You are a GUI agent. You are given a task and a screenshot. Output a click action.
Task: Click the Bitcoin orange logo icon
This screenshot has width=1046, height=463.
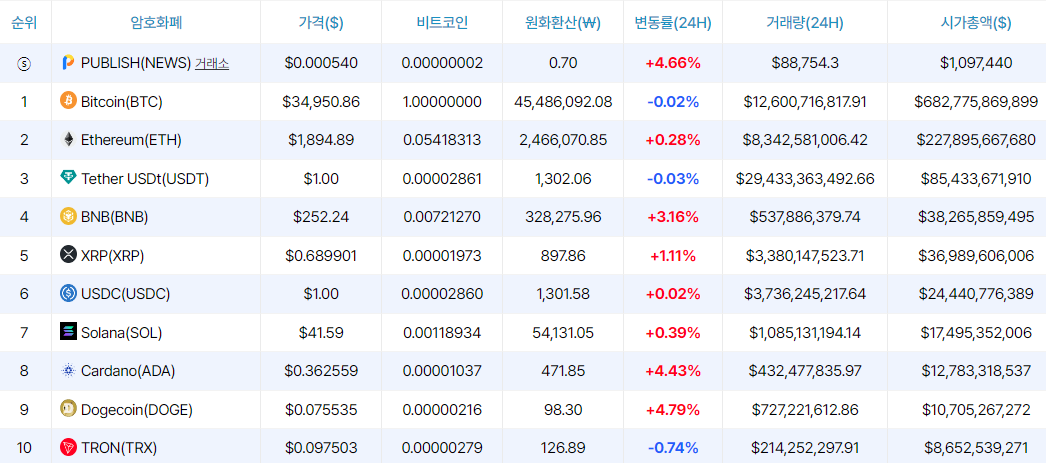(x=68, y=101)
